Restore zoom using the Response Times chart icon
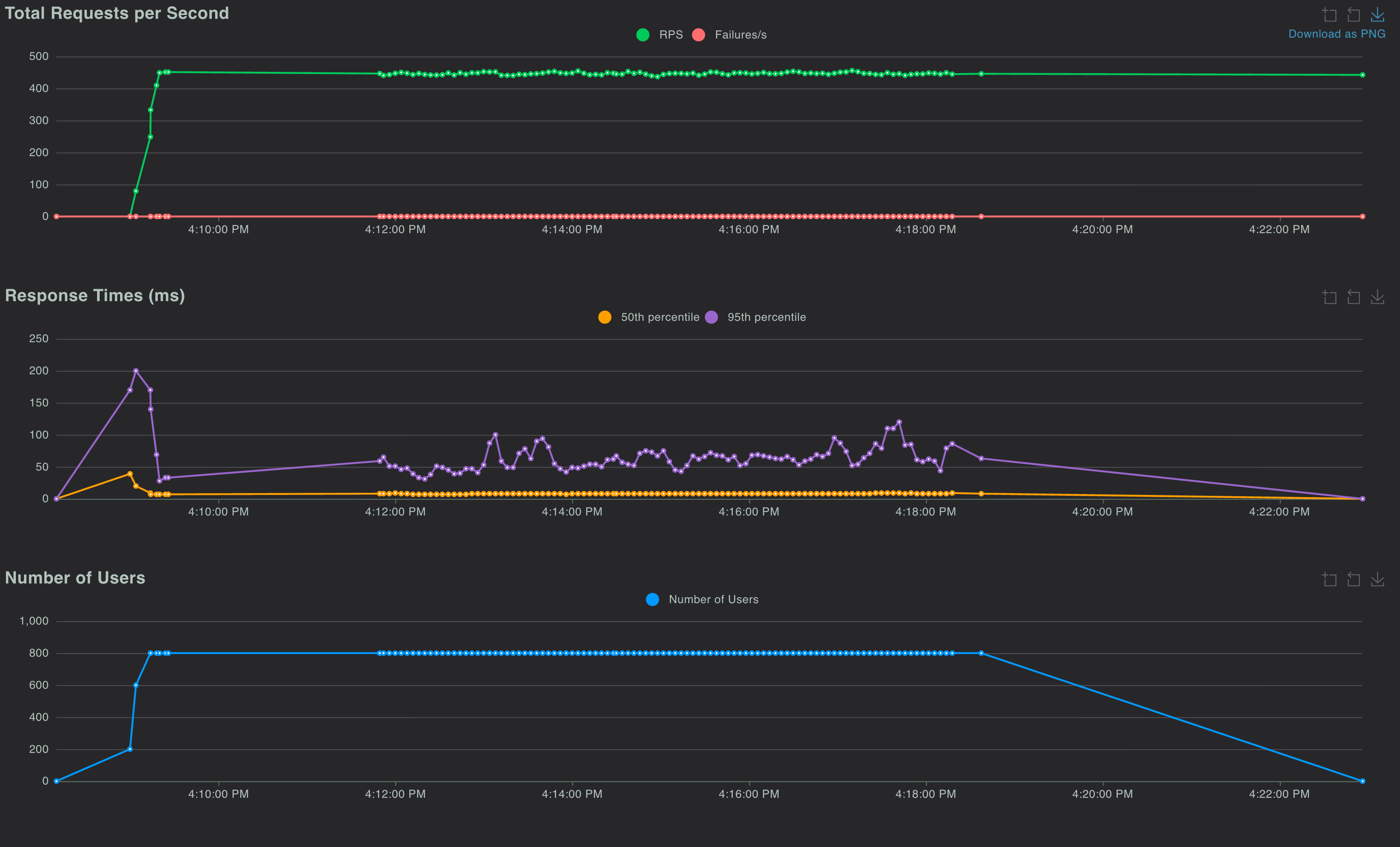Image resolution: width=1400 pixels, height=847 pixels. coord(1353,296)
